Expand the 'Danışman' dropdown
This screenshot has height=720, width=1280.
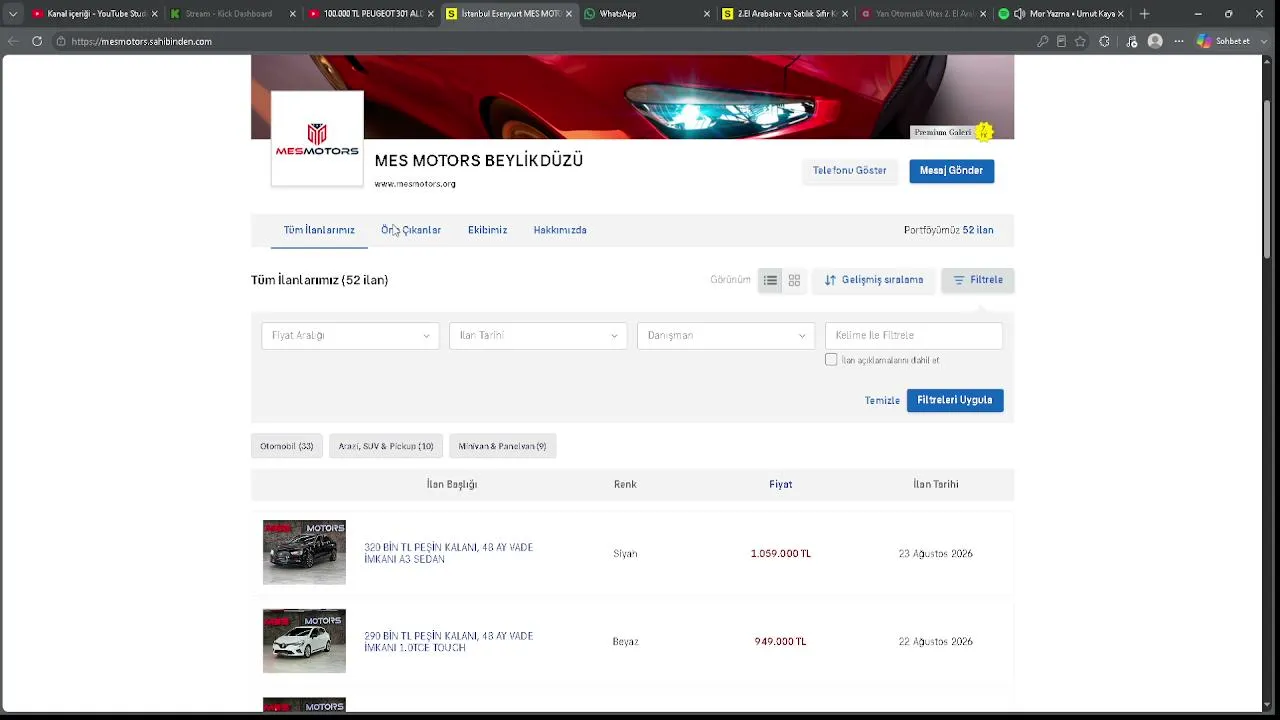[x=726, y=336]
